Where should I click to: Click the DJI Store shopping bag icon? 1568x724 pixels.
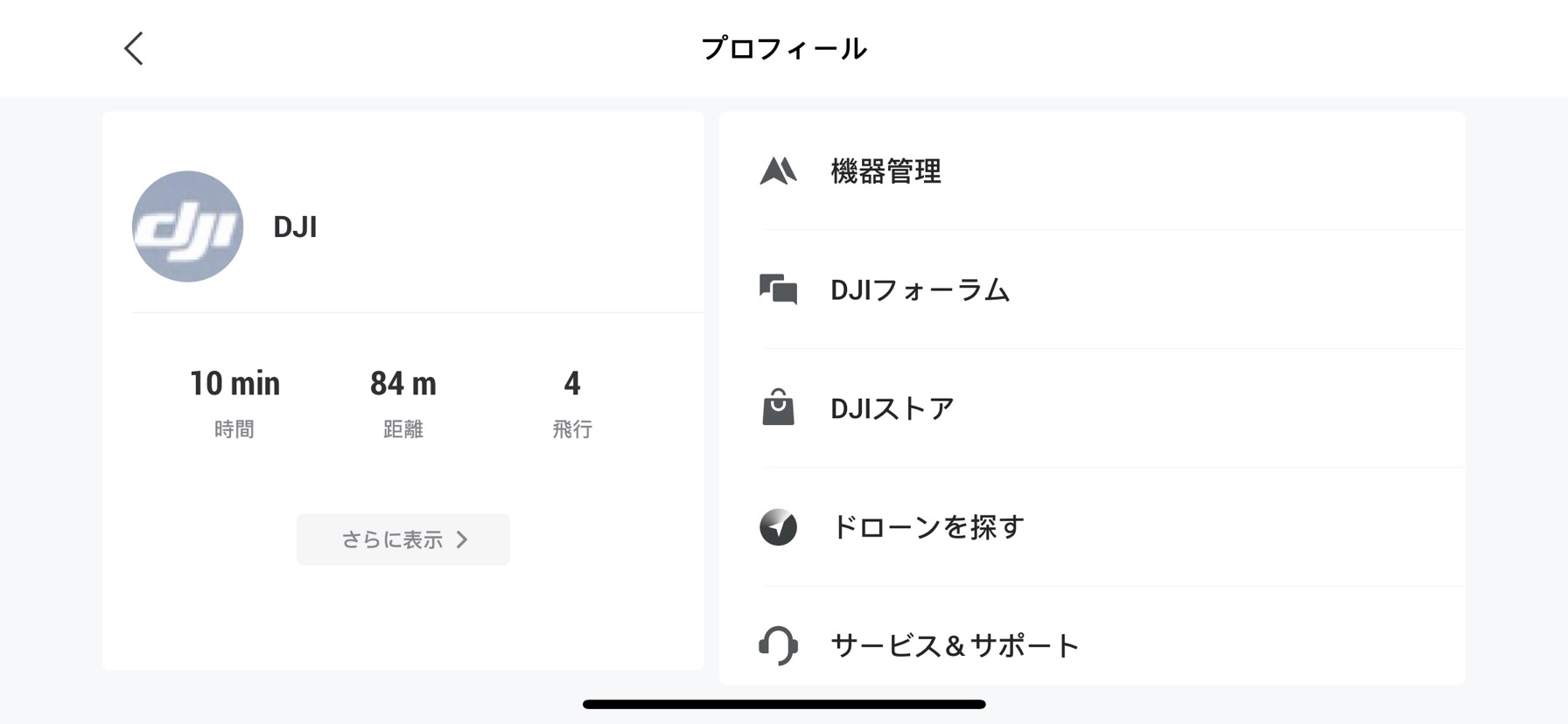(778, 407)
